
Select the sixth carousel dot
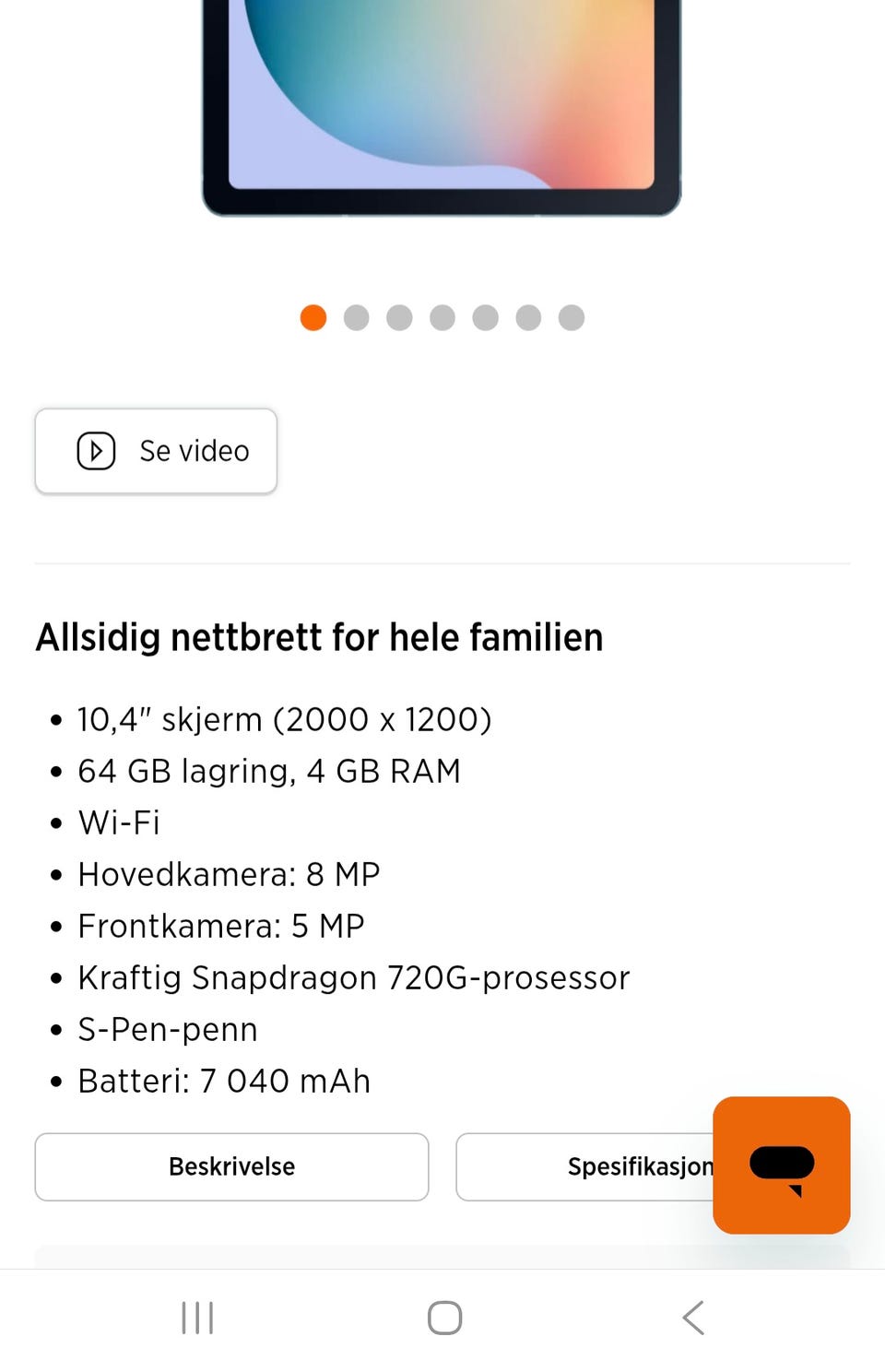click(x=528, y=317)
